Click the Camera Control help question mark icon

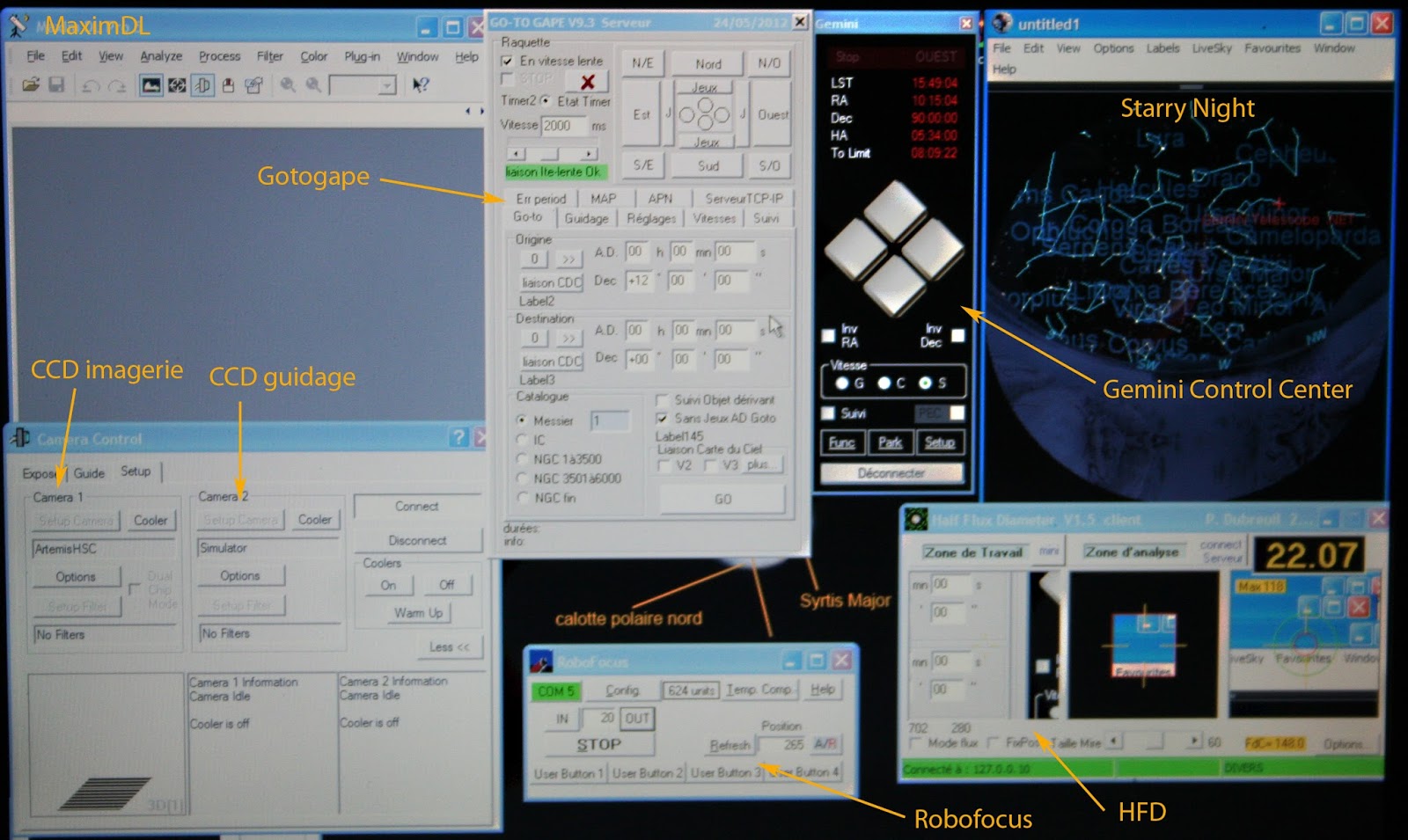[458, 437]
